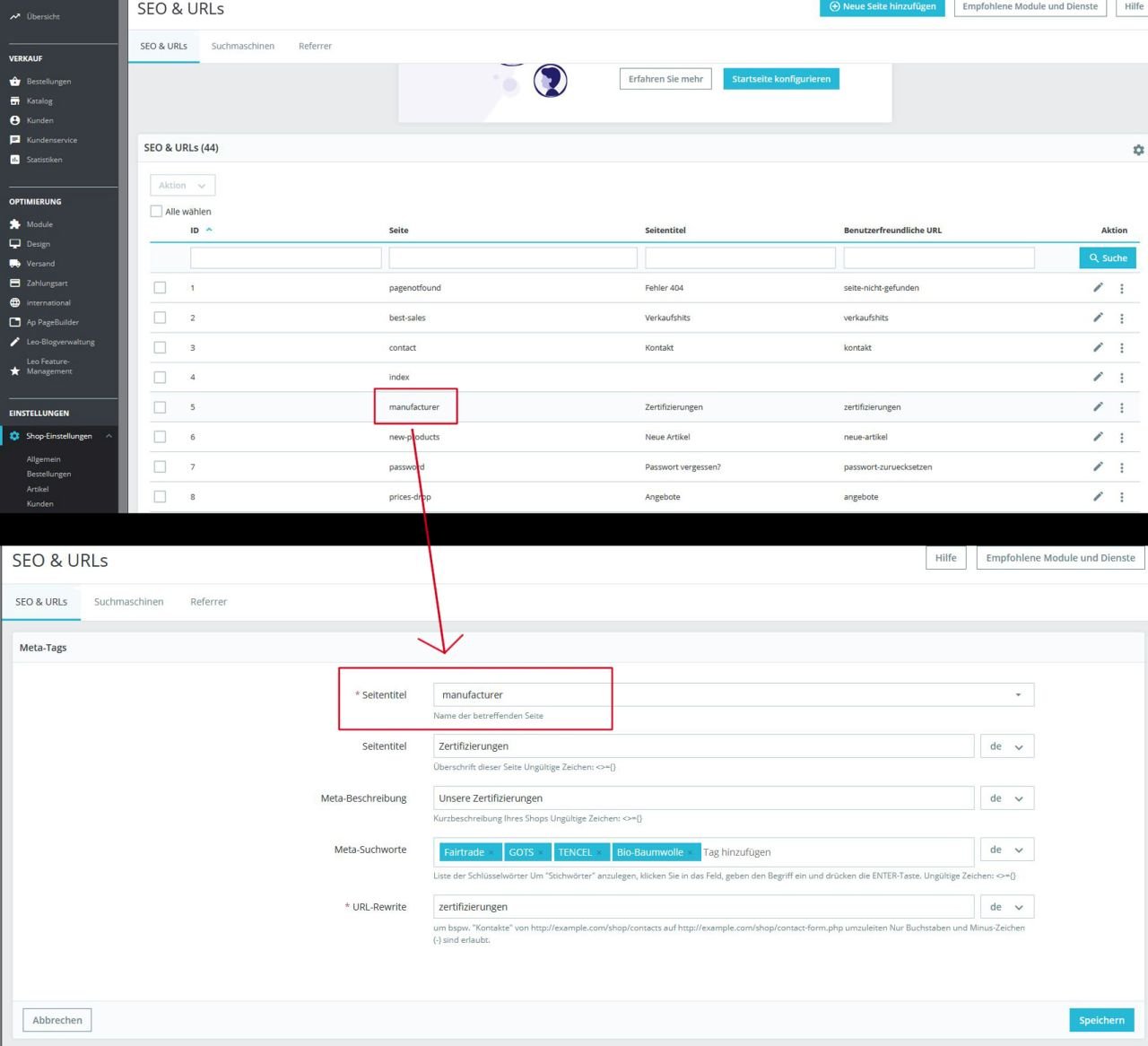Viewport: 1148px width, 1046px height.
Task: Open the Versand sidebar entry
Action: pos(40,264)
